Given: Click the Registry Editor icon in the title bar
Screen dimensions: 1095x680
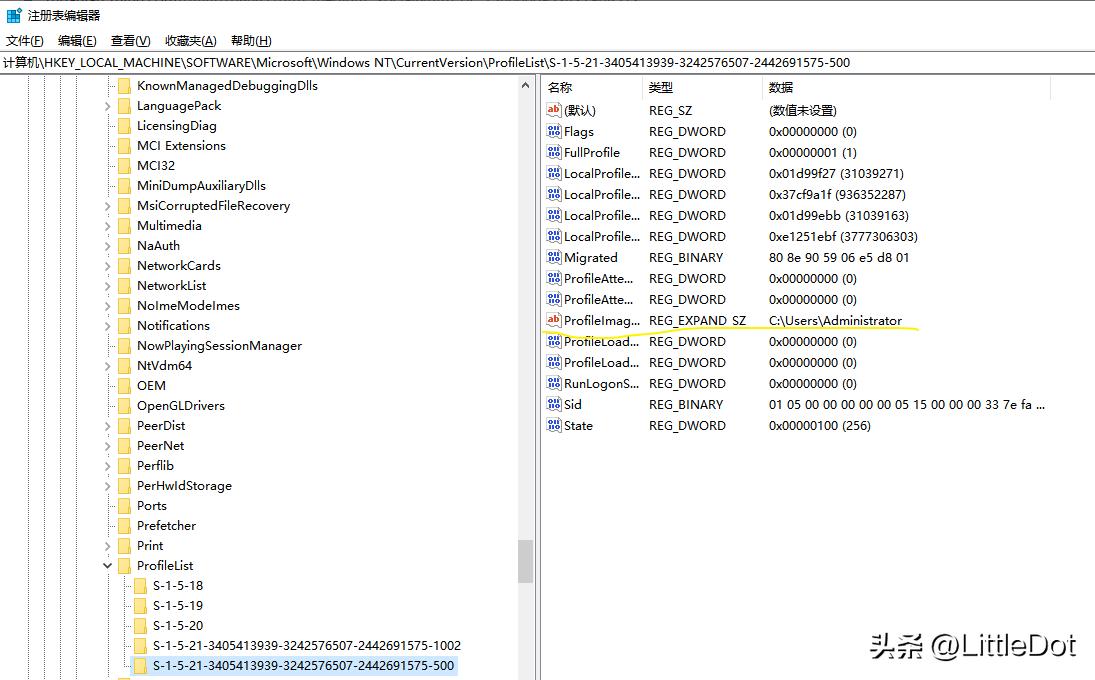Looking at the screenshot, I should (x=14, y=14).
